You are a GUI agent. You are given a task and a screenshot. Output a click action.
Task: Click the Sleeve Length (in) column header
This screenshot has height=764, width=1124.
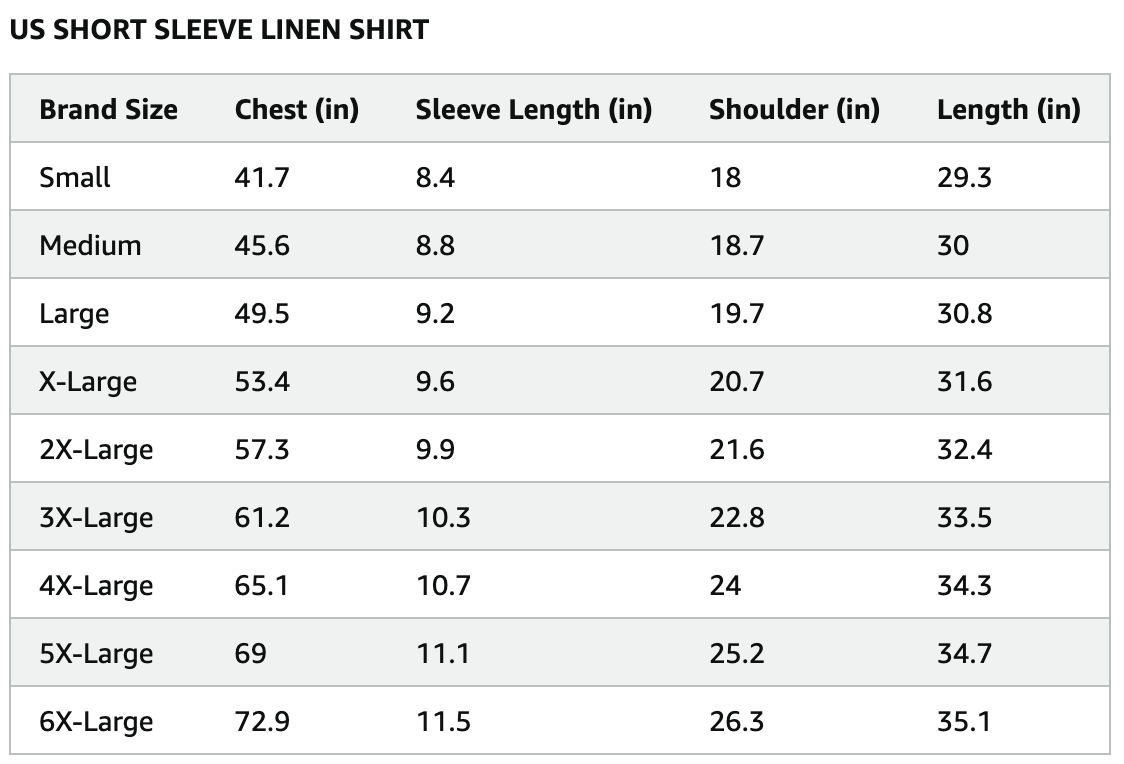coord(533,109)
